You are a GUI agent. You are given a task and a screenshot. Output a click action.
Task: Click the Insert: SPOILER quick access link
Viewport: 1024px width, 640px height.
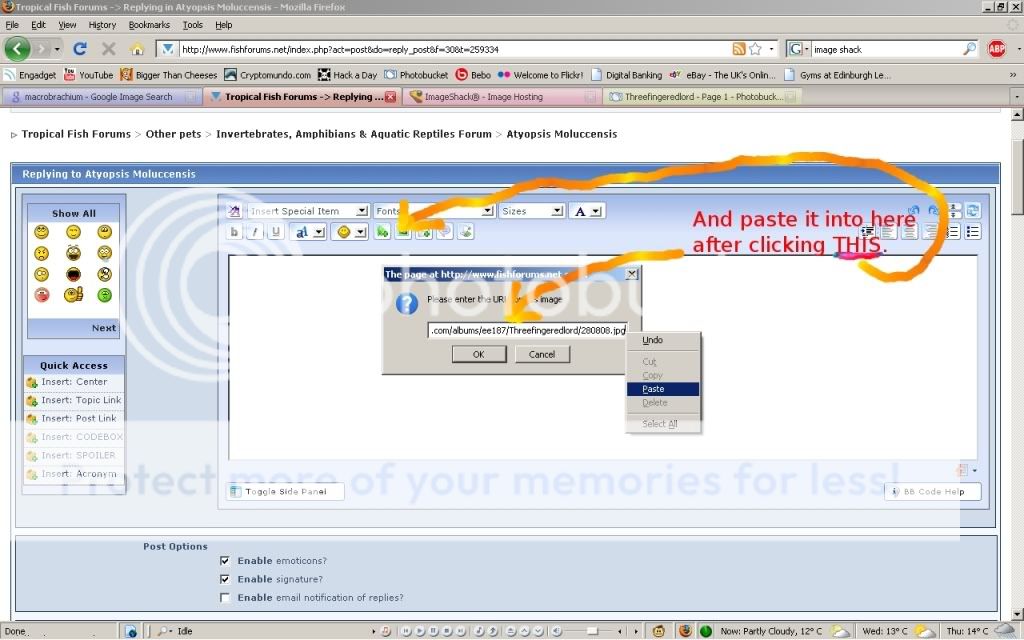[78, 455]
